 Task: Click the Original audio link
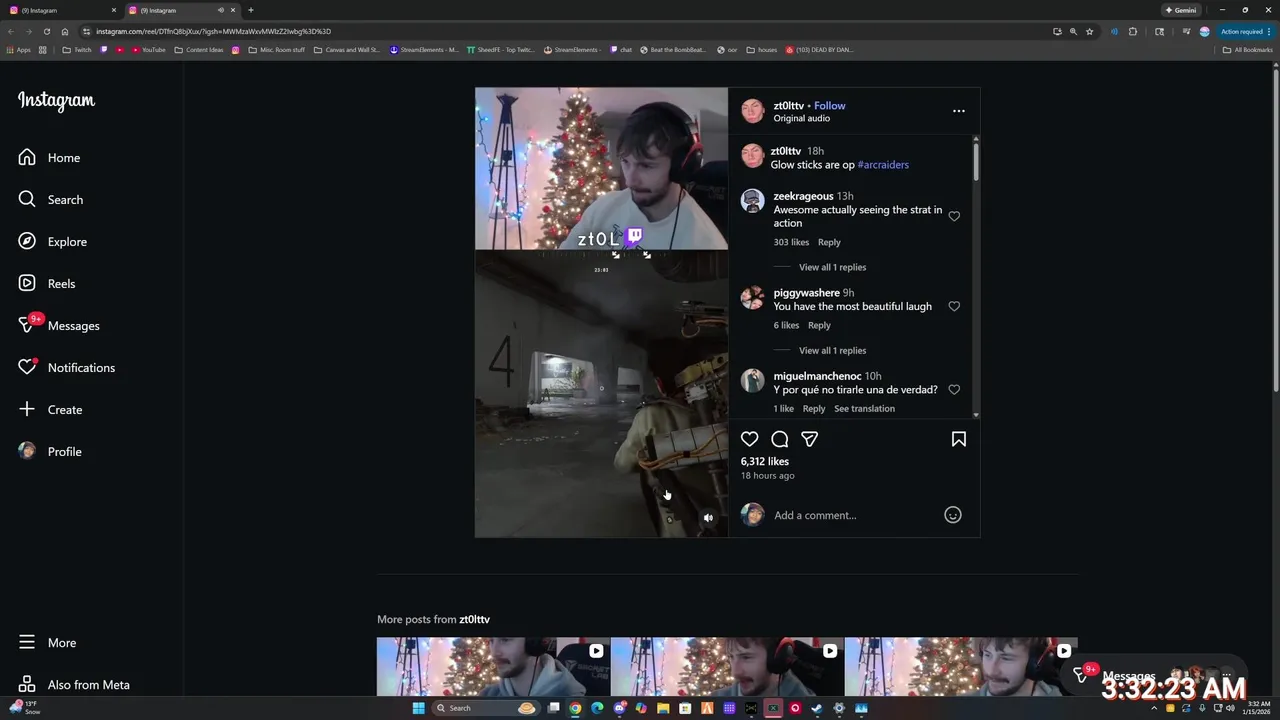click(802, 118)
